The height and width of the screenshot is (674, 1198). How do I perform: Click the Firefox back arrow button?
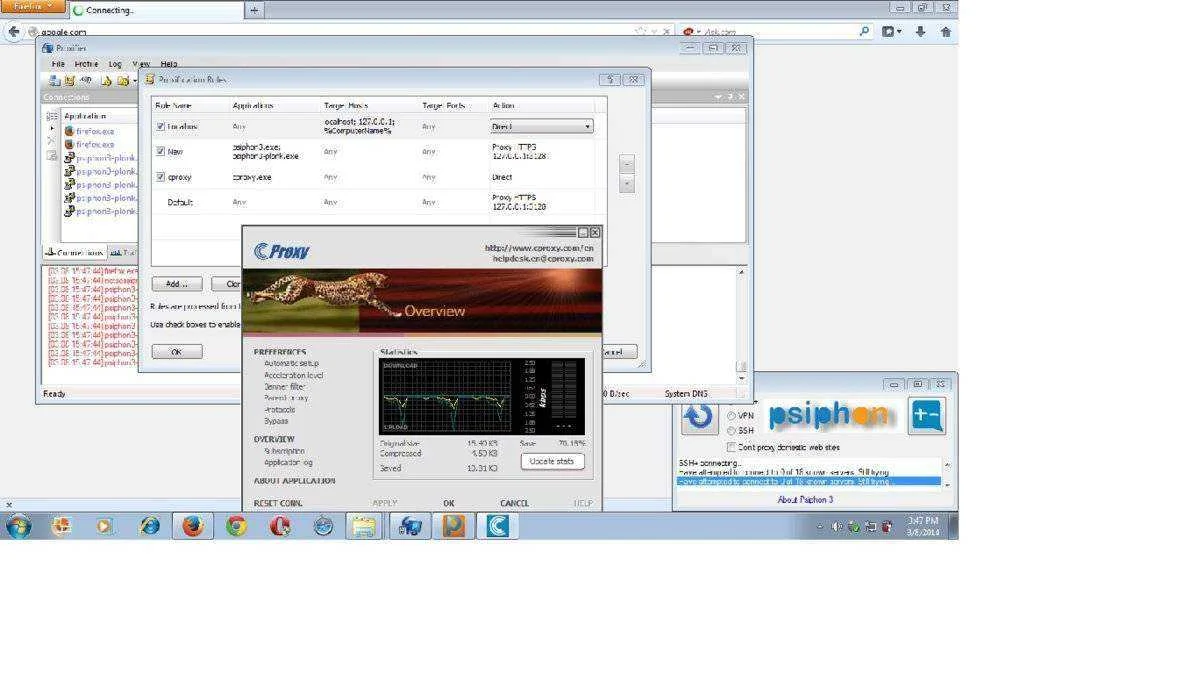(x=14, y=31)
